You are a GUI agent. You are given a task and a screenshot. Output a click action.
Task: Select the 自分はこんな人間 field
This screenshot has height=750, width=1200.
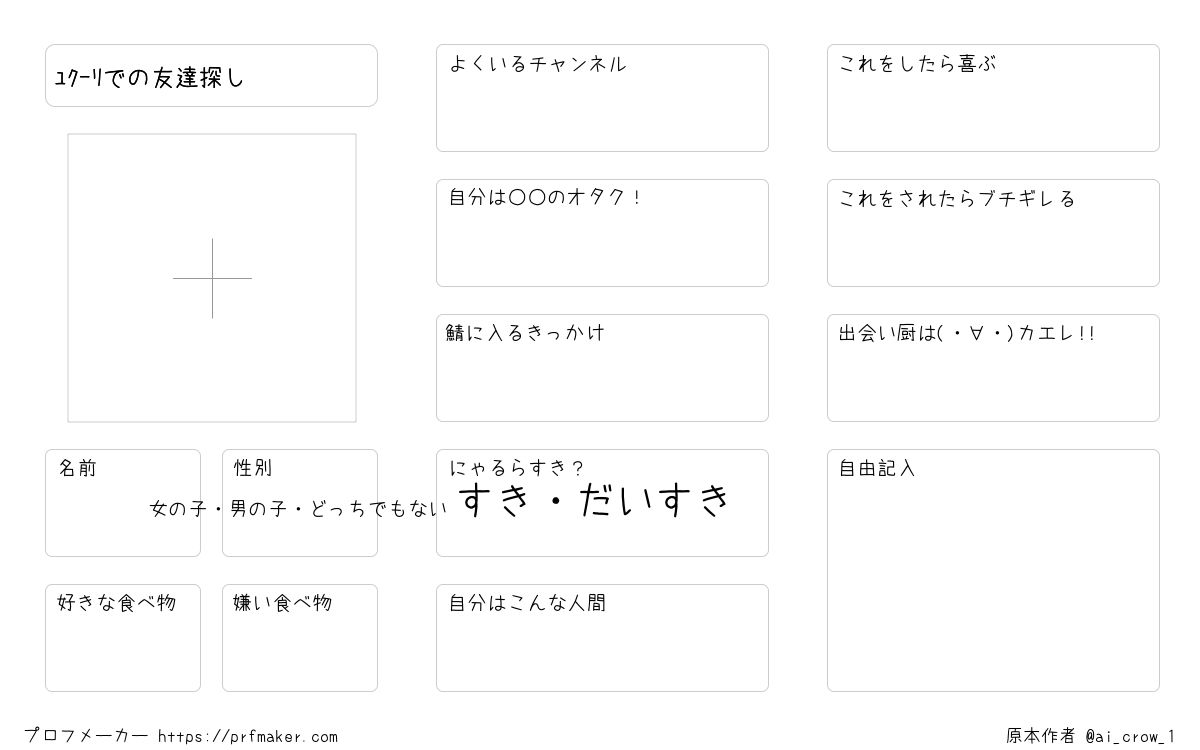point(602,638)
